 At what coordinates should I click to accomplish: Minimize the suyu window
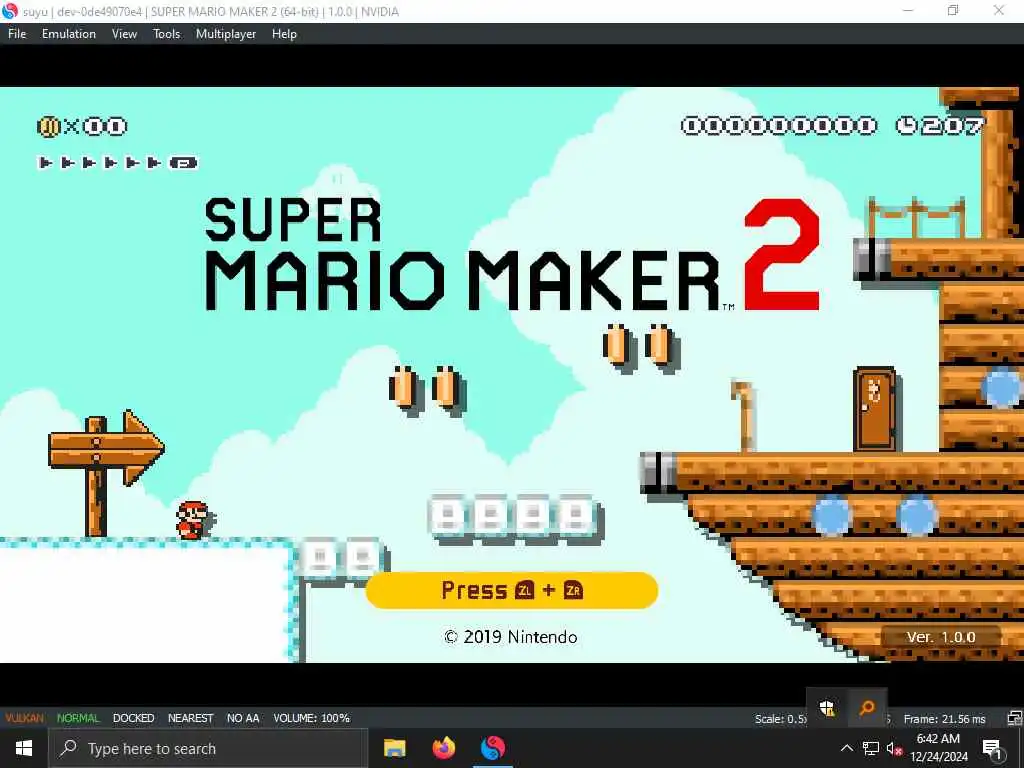(908, 11)
